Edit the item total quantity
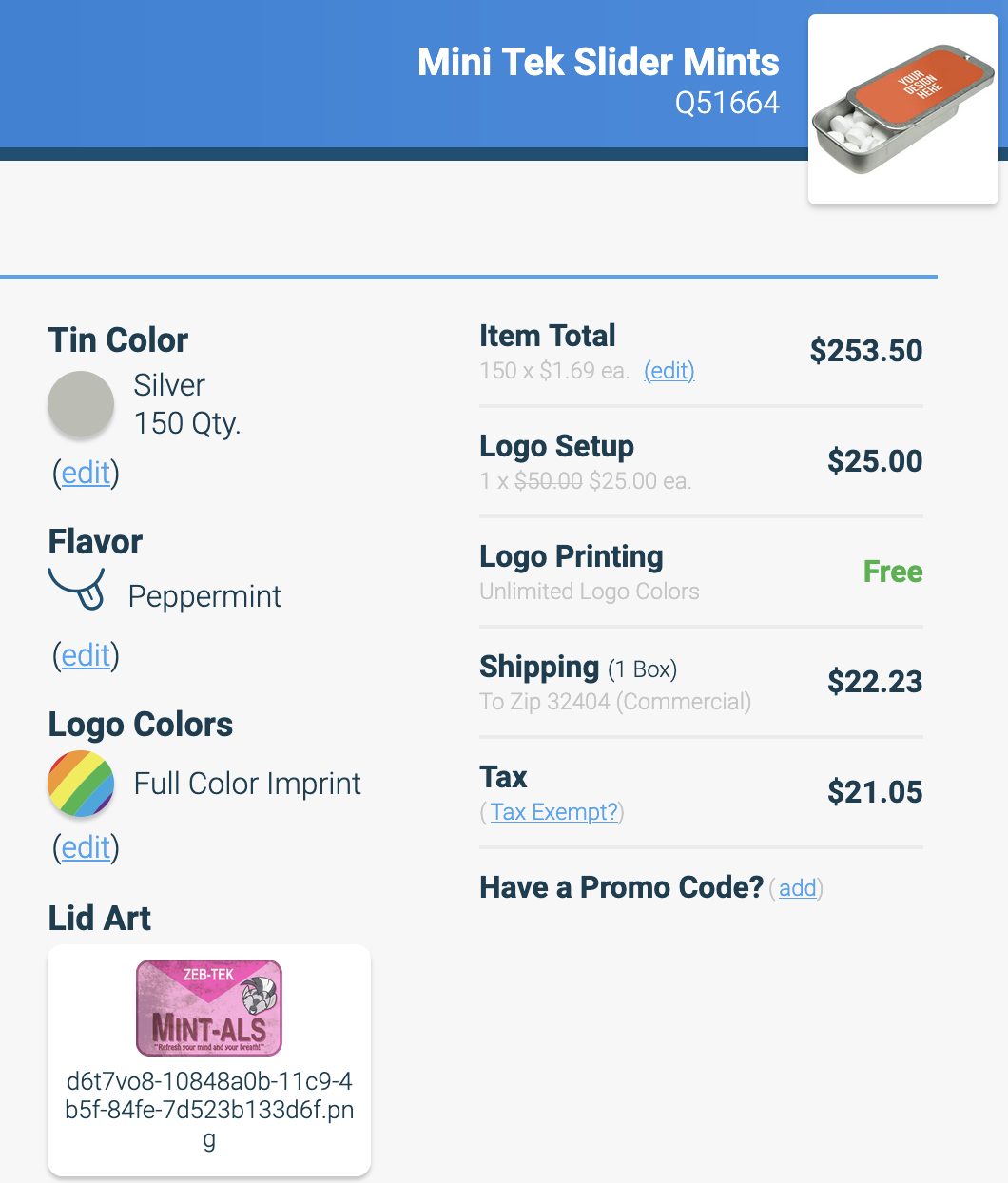Image resolution: width=1008 pixels, height=1183 pixels. tap(669, 371)
